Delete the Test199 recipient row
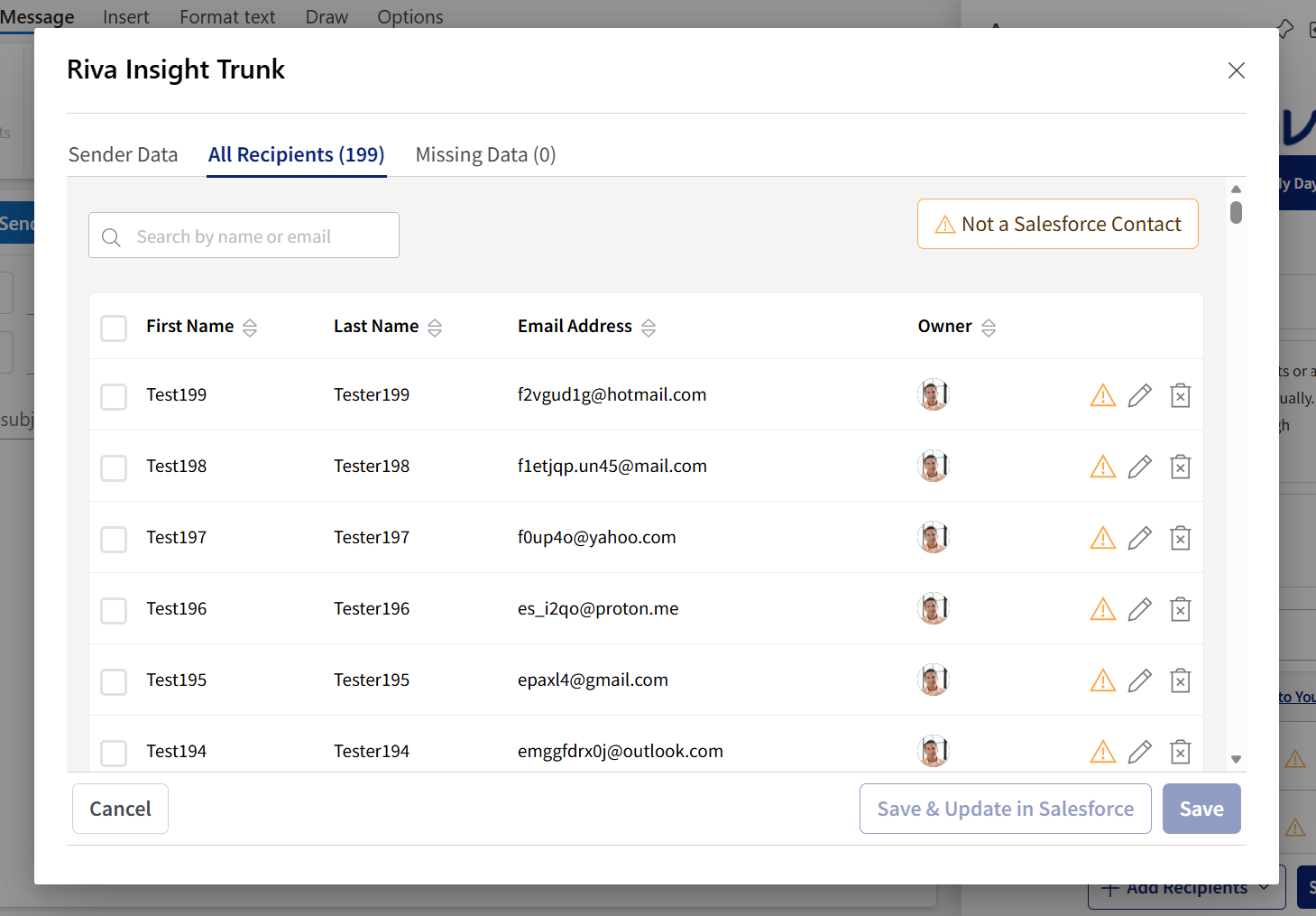Viewport: 1316px width, 916px height. [1180, 395]
